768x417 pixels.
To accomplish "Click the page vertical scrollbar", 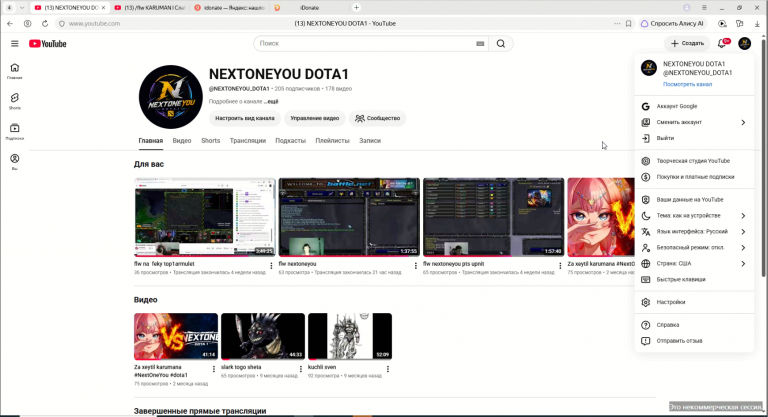I will pyautogui.click(x=764, y=157).
